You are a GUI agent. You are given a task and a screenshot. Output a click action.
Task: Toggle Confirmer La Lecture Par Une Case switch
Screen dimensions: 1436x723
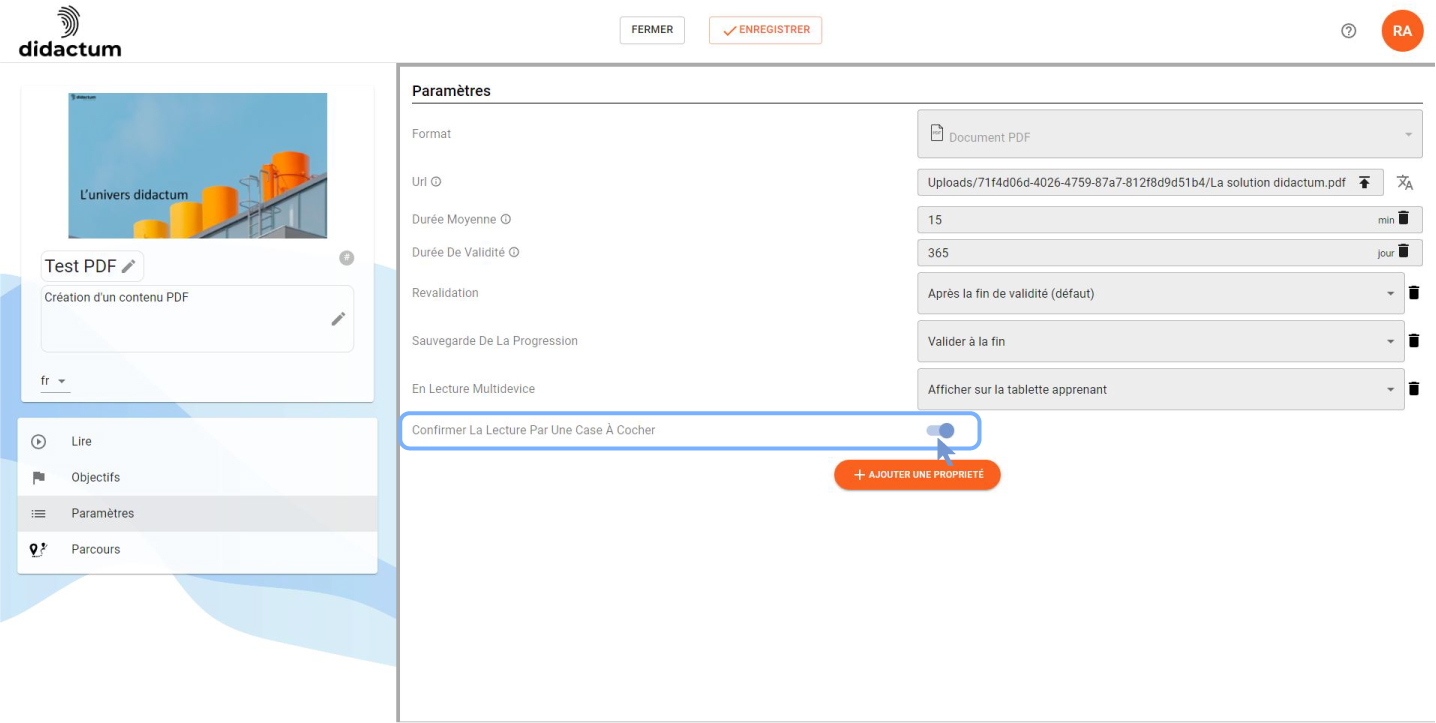pos(940,431)
